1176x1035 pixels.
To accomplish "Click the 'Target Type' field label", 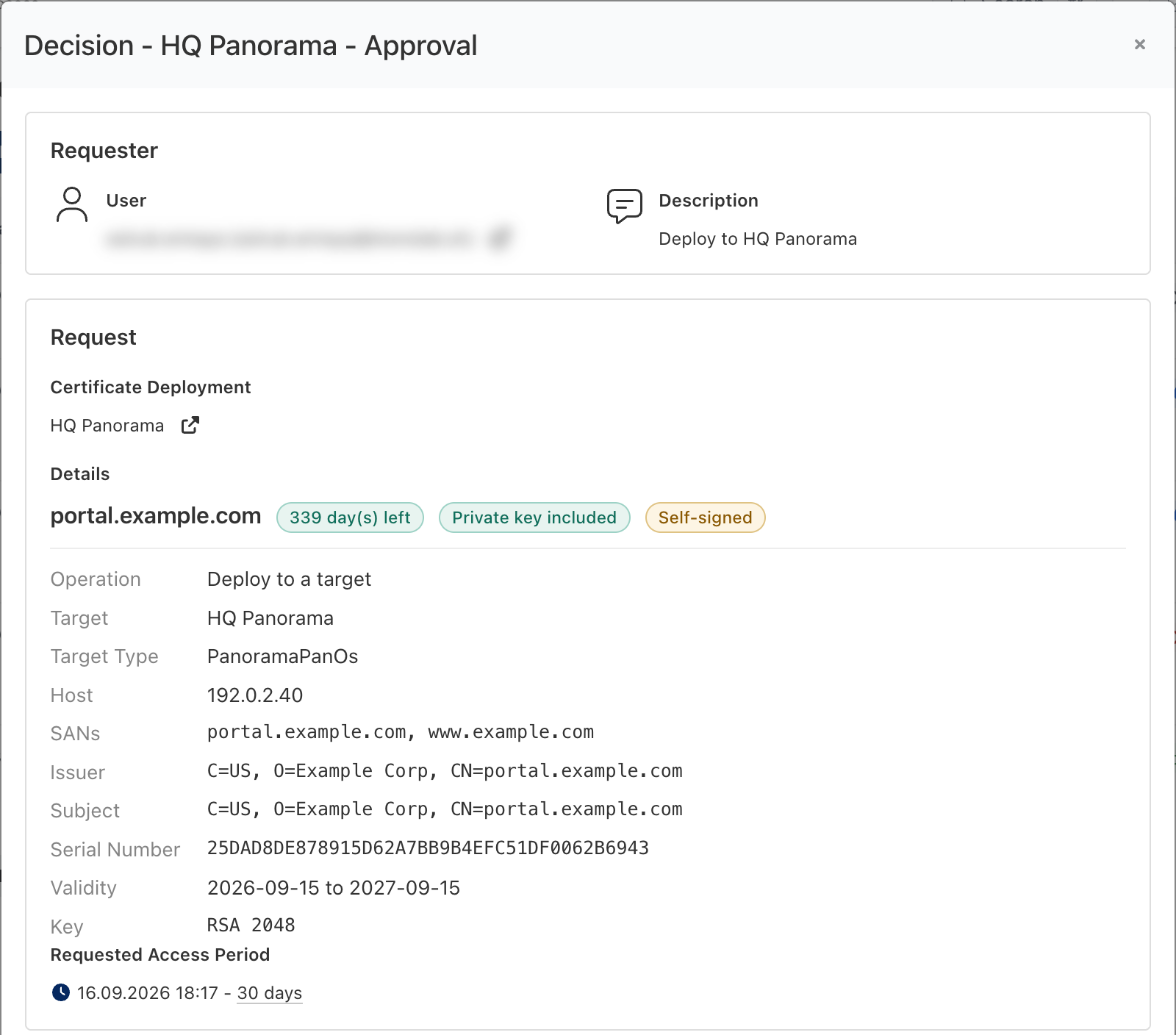I will click(x=104, y=656).
